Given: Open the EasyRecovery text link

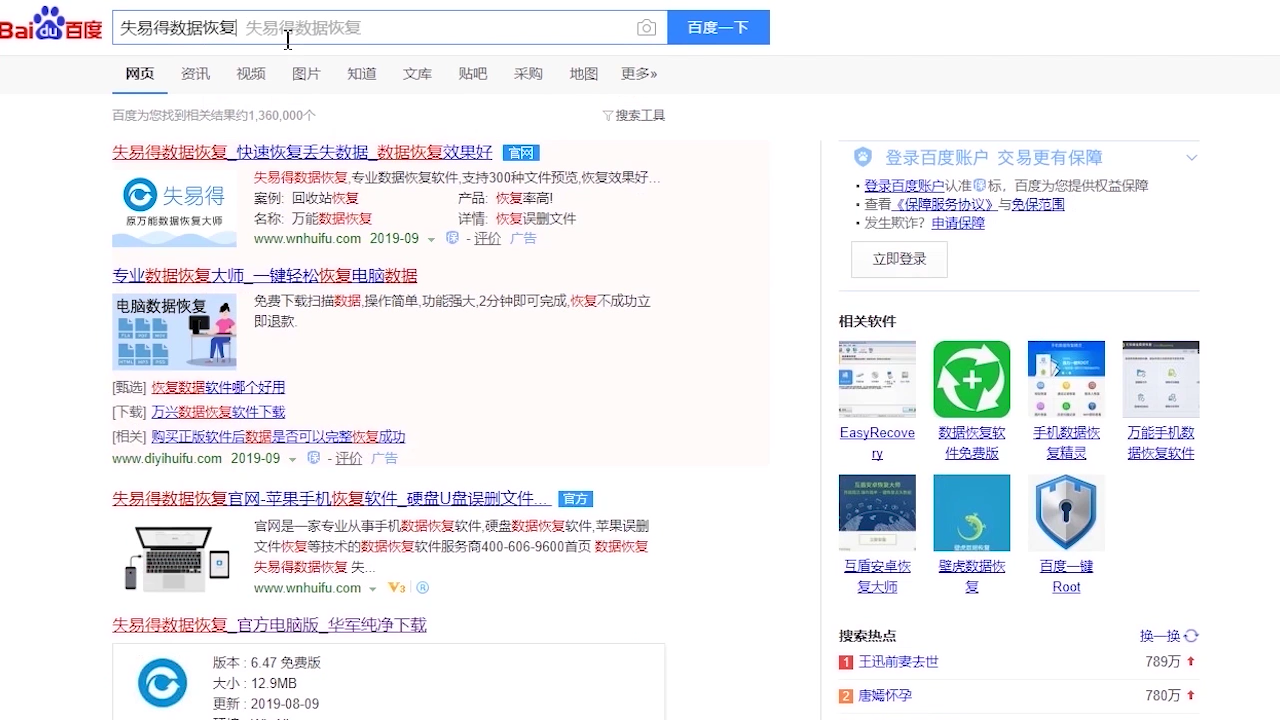Looking at the screenshot, I should pos(877,443).
